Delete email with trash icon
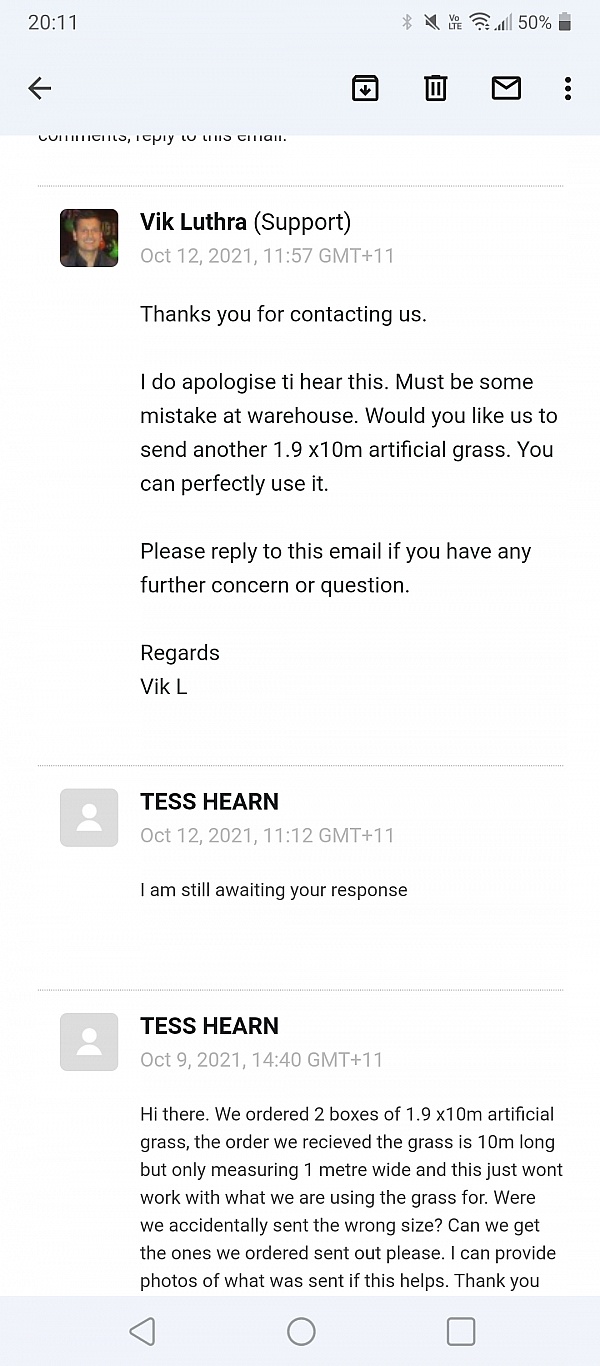Screen dimensions: 600x1366 (x=435, y=89)
